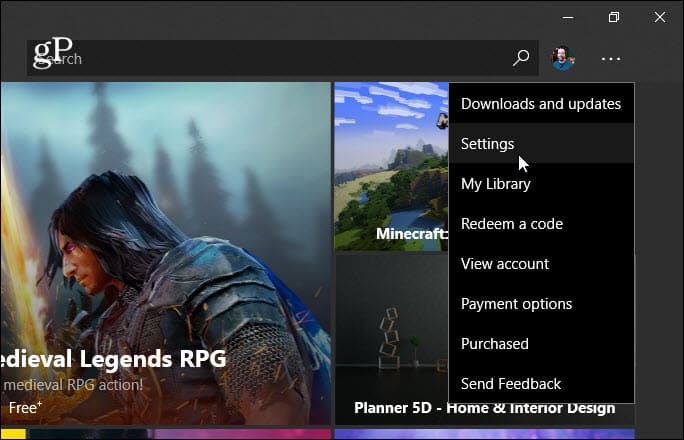Viewport: 684px width, 440px height.
Task: Click Purchased in the menu
Action: [541, 344]
